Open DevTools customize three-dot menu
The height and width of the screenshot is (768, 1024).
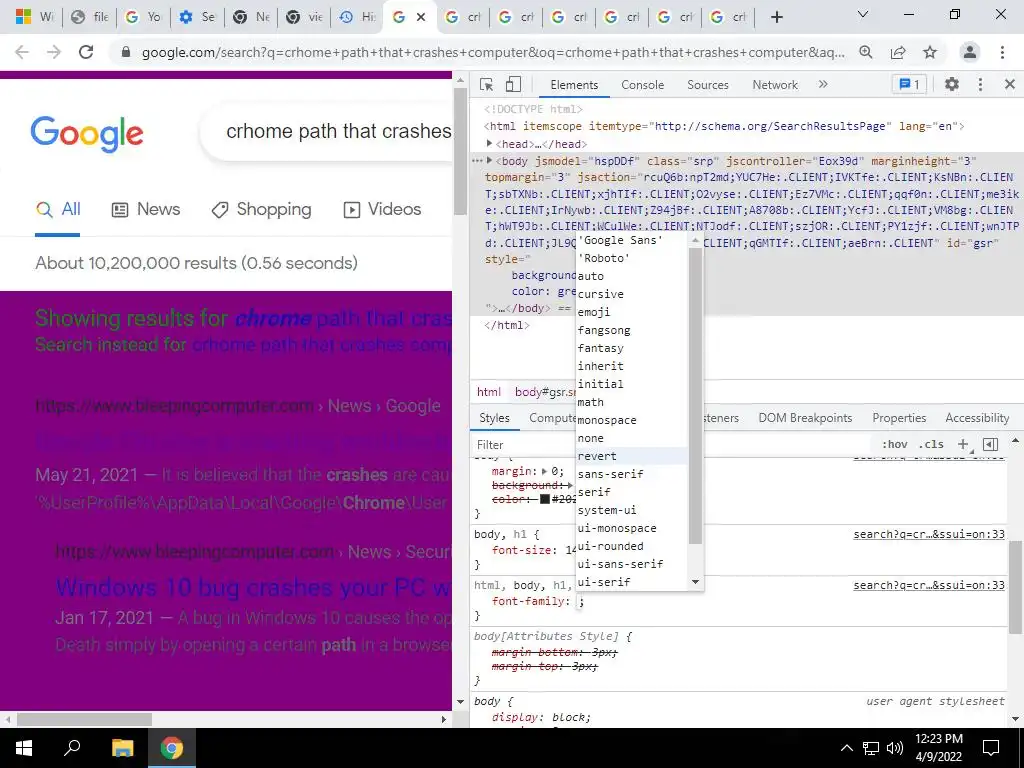click(x=980, y=84)
